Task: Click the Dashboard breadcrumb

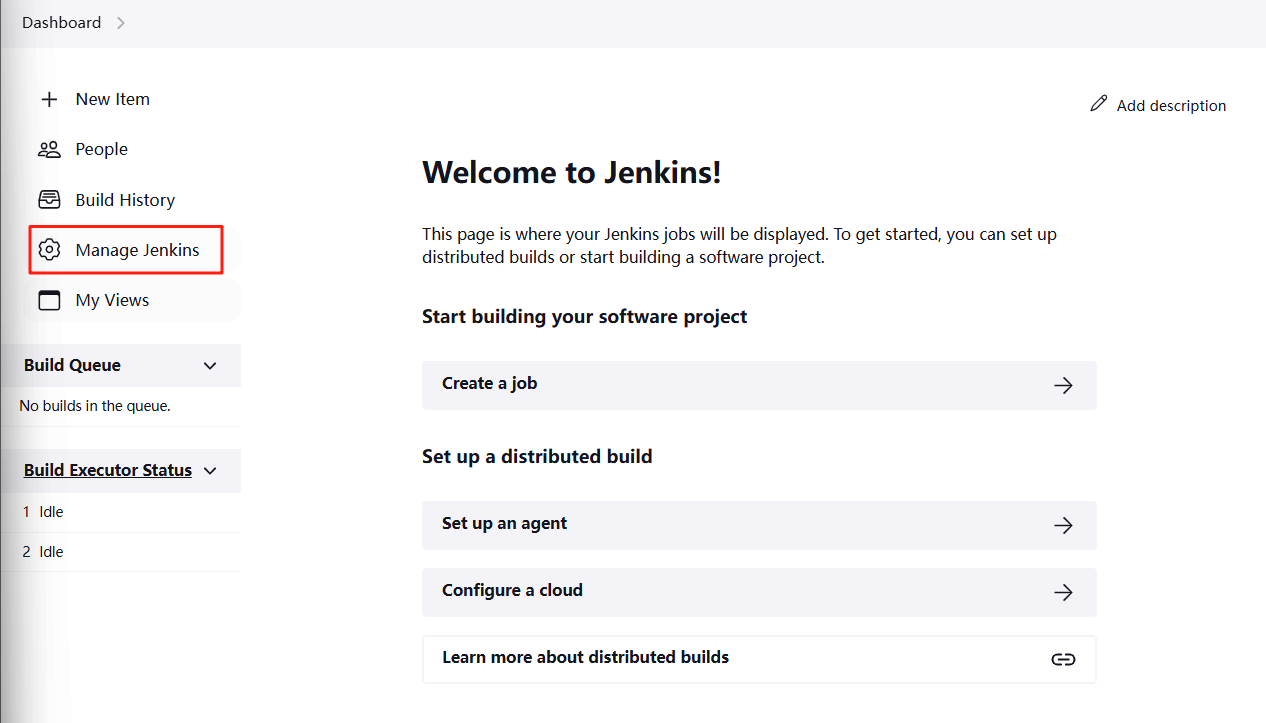Action: 62,23
